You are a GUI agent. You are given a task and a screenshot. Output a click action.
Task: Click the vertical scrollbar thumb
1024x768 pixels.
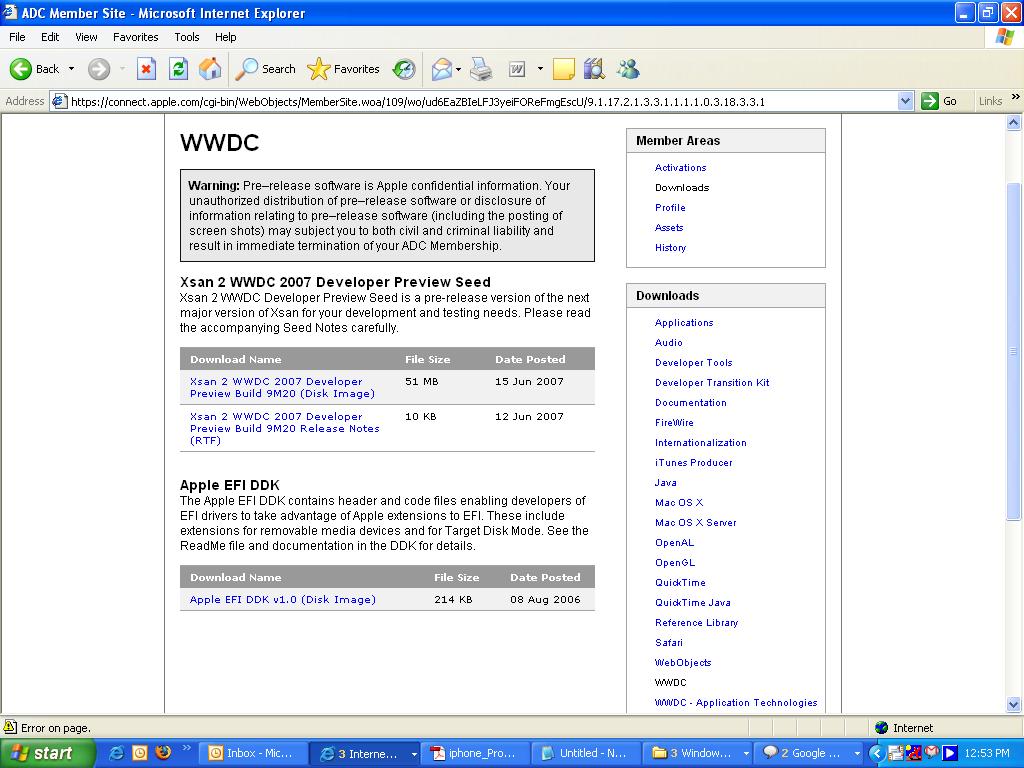(1013, 351)
